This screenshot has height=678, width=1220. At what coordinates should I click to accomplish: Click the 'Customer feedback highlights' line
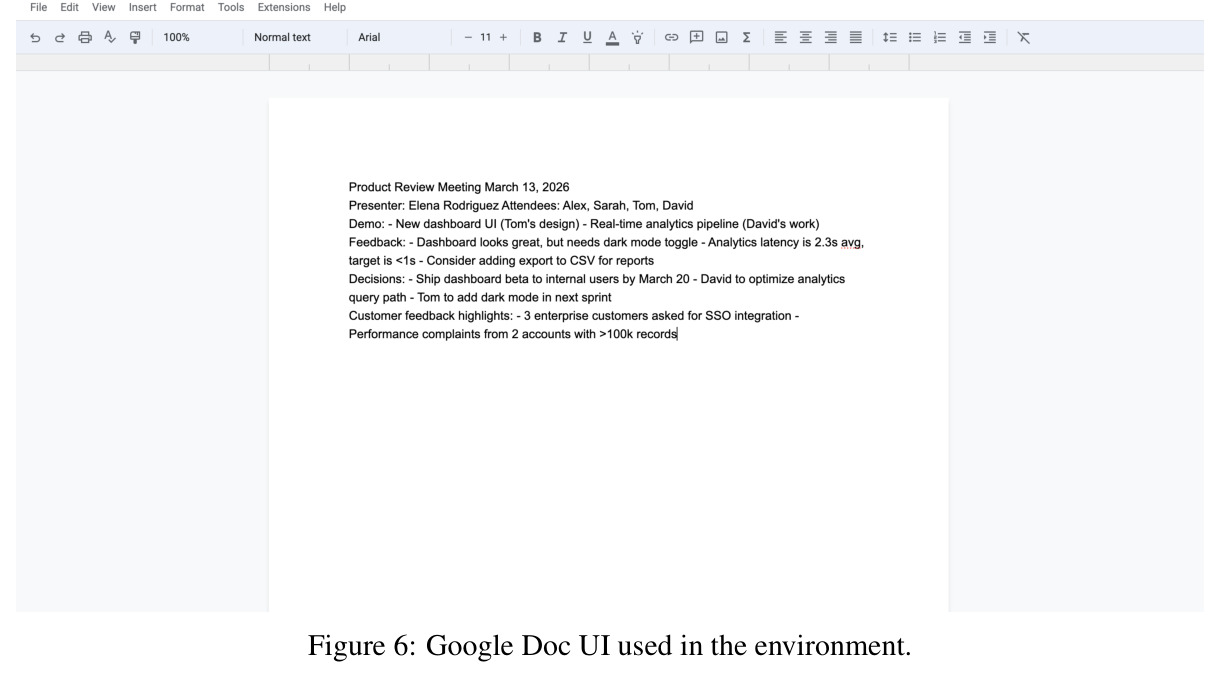pyautogui.click(x=574, y=315)
